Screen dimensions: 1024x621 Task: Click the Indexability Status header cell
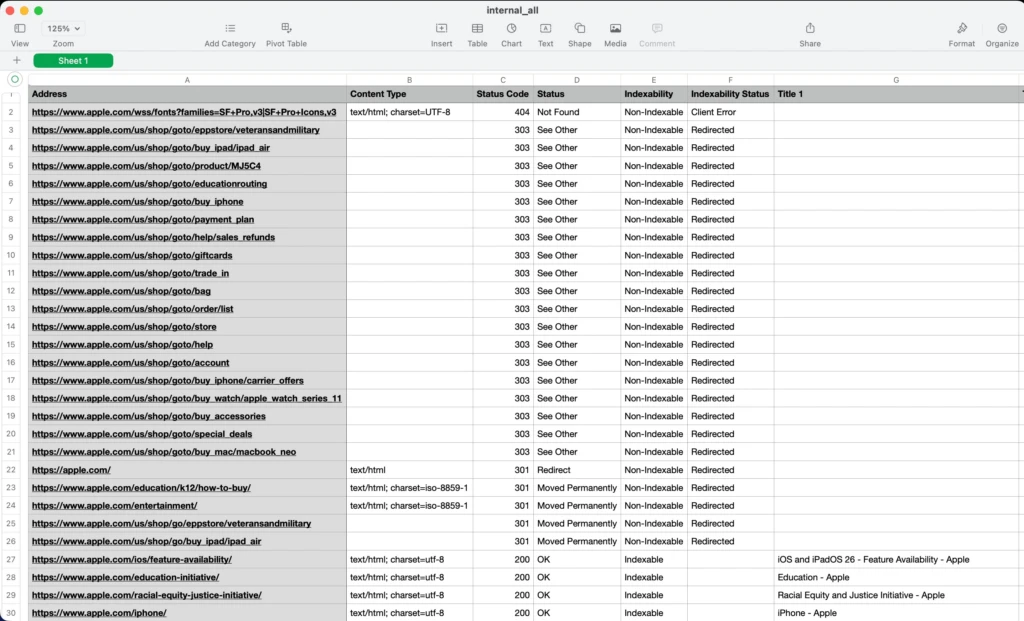[730, 94]
